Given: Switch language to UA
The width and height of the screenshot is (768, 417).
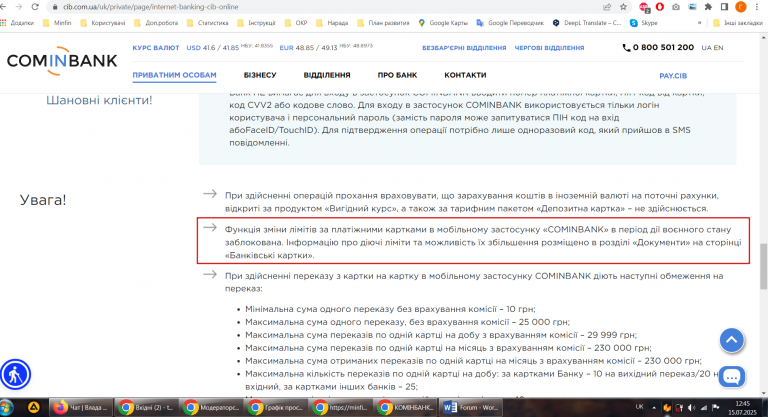Looking at the screenshot, I should 706,48.
